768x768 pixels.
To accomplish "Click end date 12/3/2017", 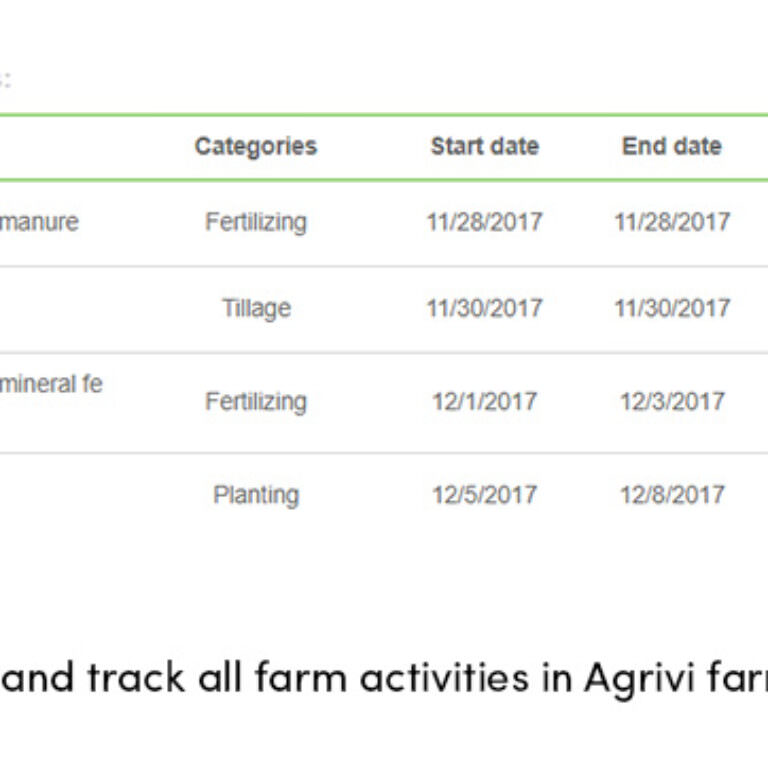I will point(672,402).
